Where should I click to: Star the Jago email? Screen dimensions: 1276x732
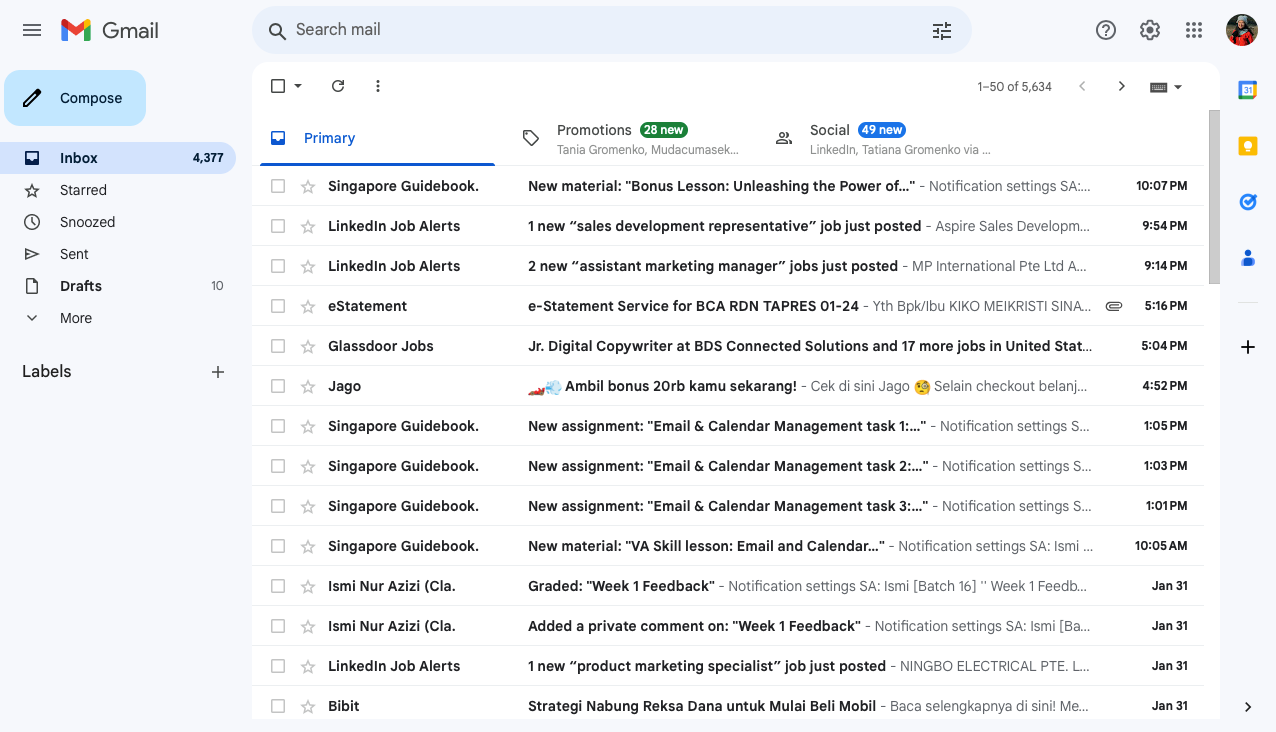tap(308, 386)
